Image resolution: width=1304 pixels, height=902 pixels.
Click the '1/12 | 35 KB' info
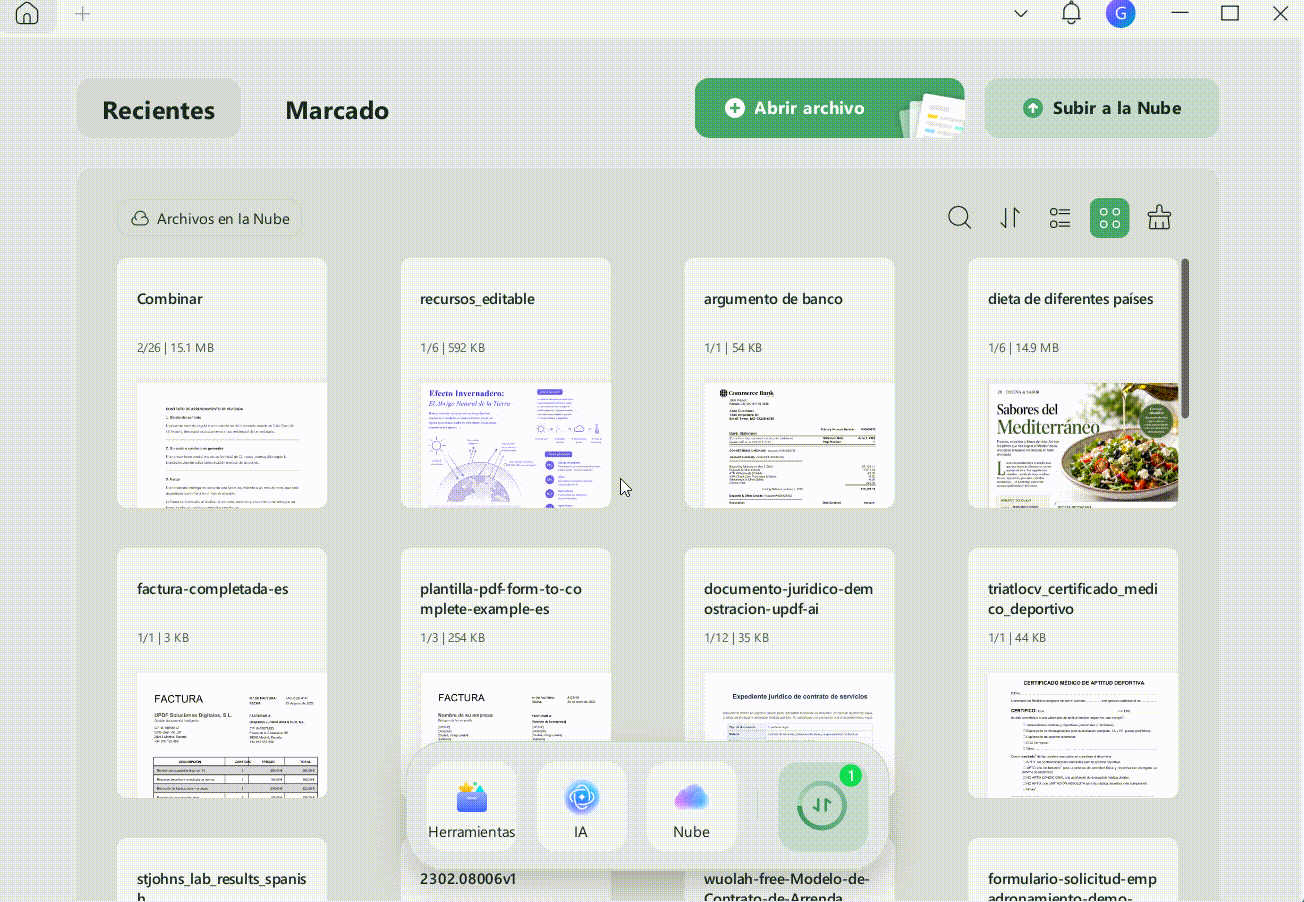coord(736,638)
